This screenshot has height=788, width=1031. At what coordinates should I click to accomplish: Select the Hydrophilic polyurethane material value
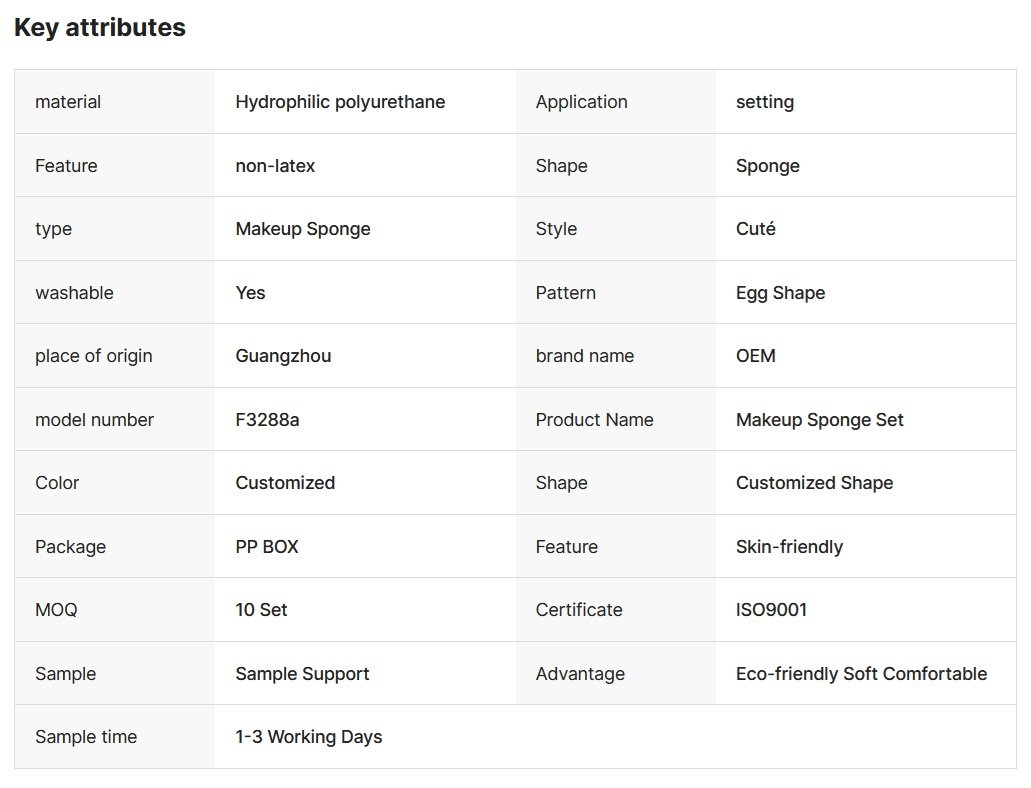point(340,102)
